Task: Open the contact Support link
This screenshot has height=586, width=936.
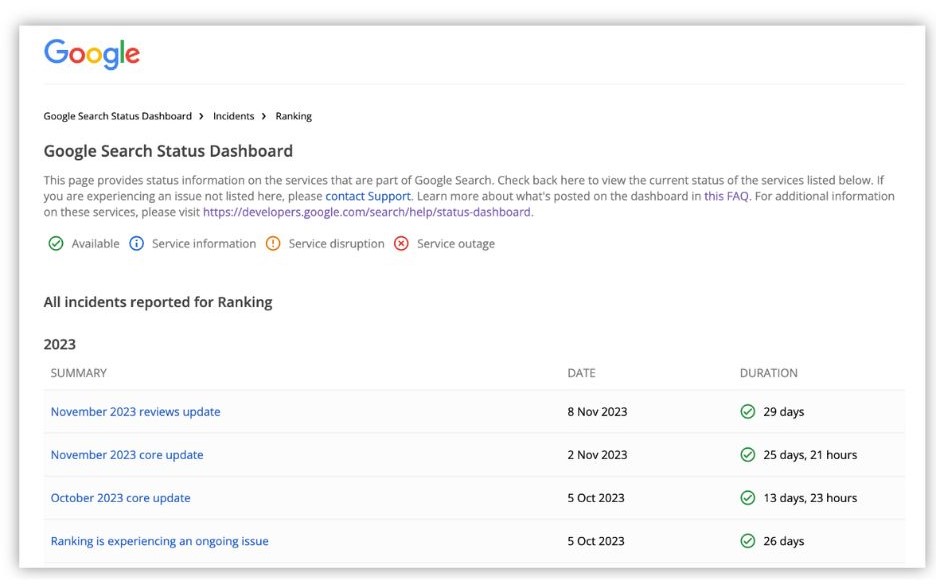Action: click(368, 196)
